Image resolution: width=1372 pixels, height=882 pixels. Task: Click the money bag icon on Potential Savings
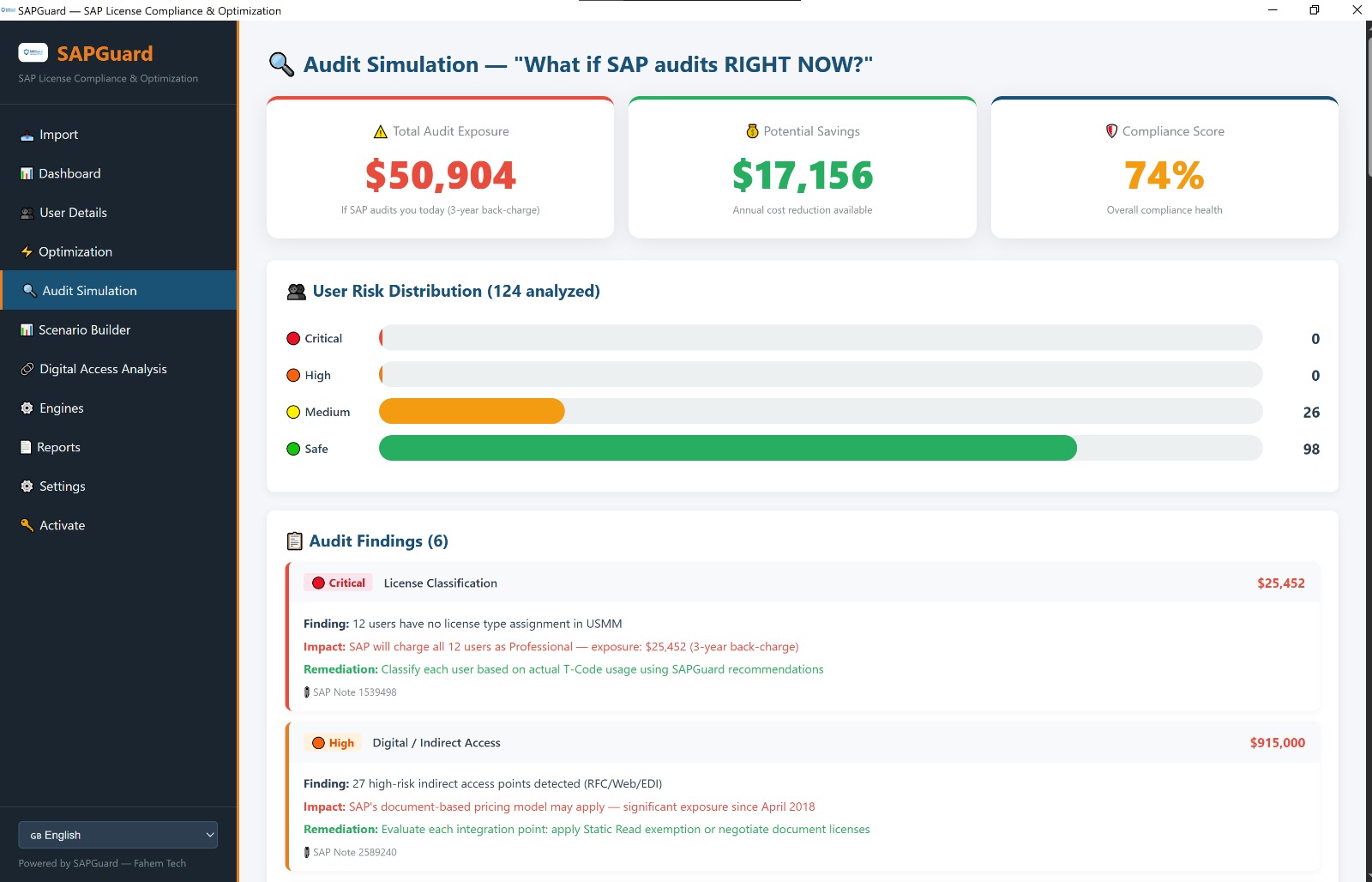752,131
